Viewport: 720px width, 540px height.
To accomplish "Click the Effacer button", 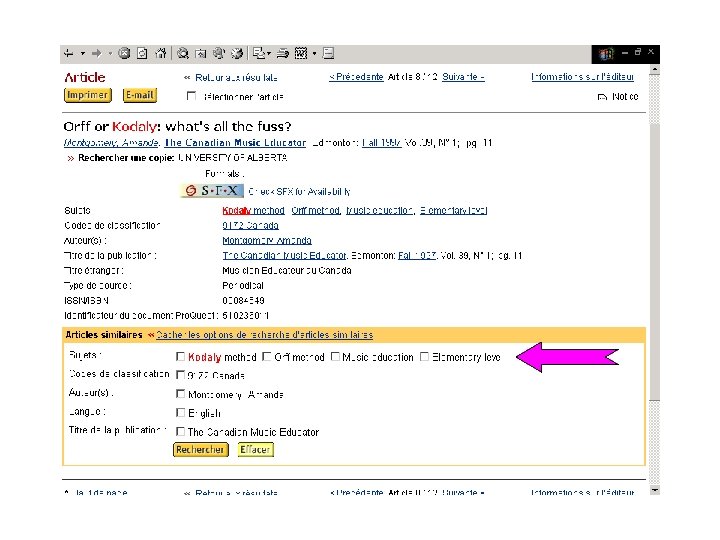I will (x=255, y=450).
